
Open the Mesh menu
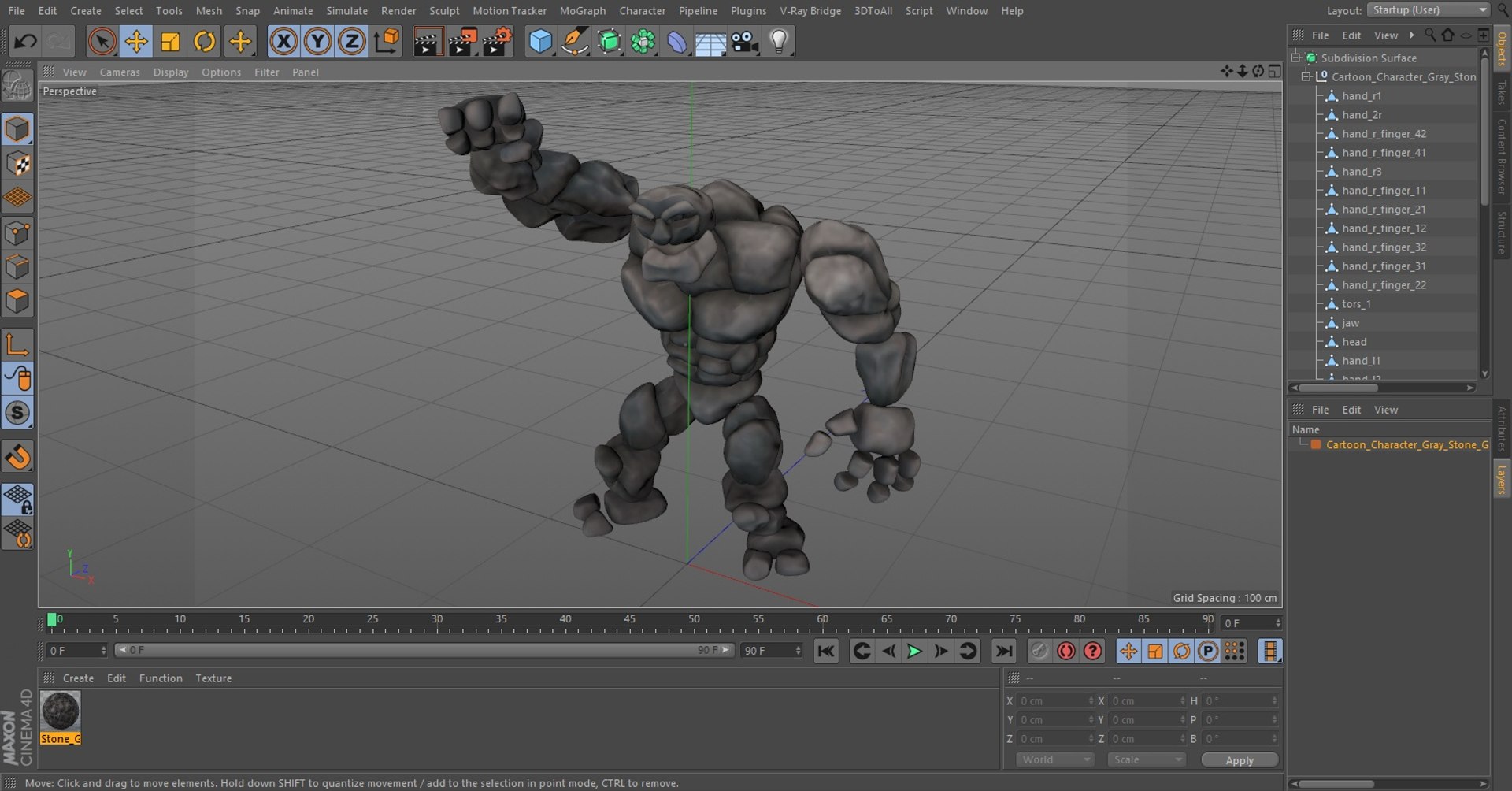coord(209,10)
